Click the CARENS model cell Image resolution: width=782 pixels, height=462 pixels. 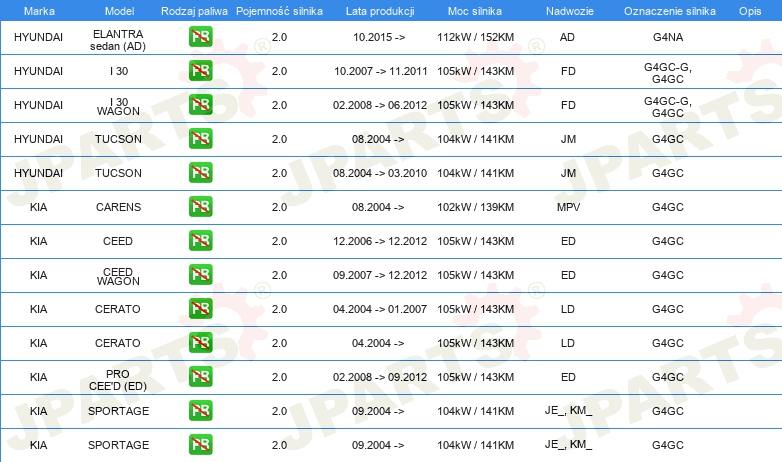(x=118, y=207)
